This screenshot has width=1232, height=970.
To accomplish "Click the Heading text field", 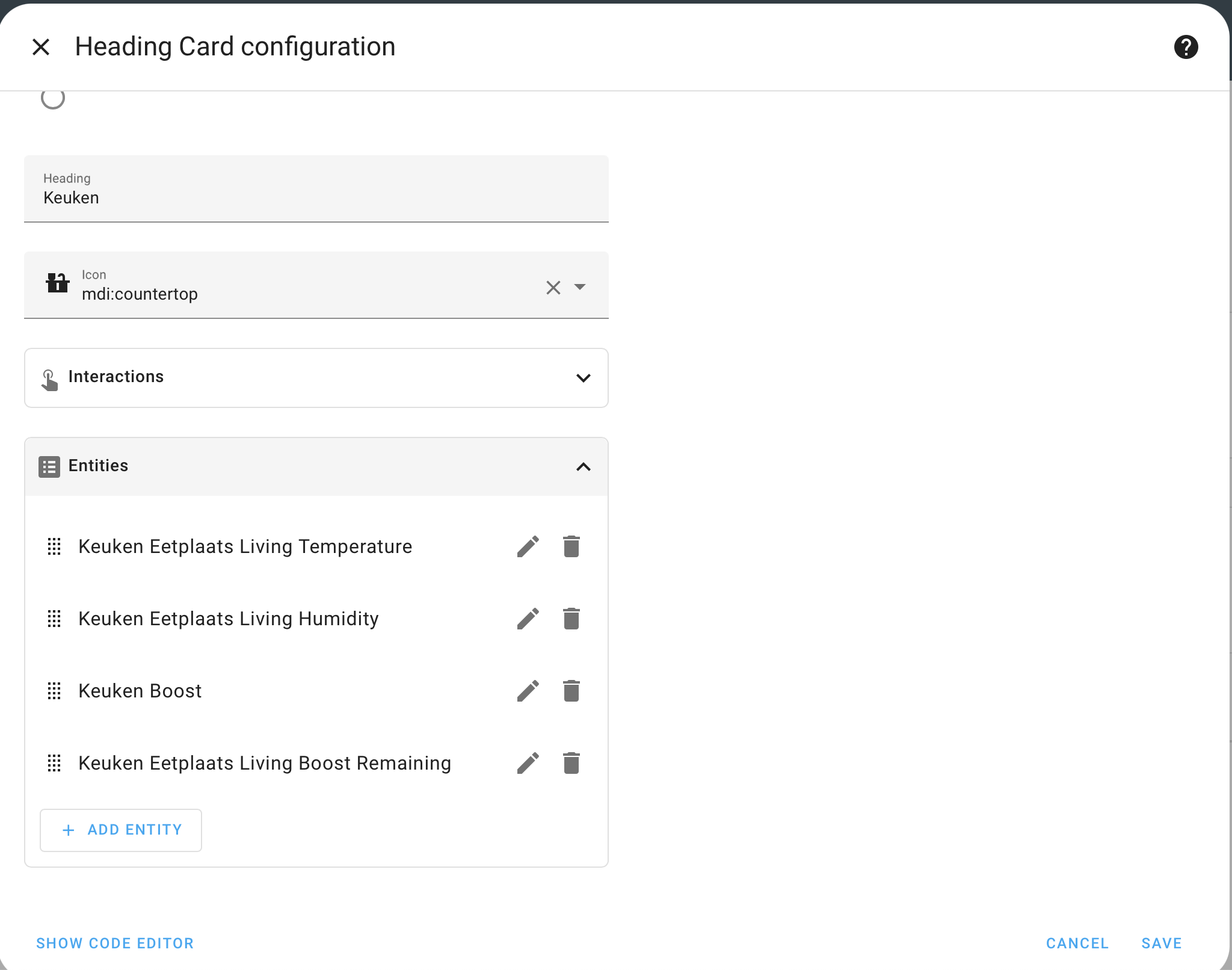I will [316, 190].
